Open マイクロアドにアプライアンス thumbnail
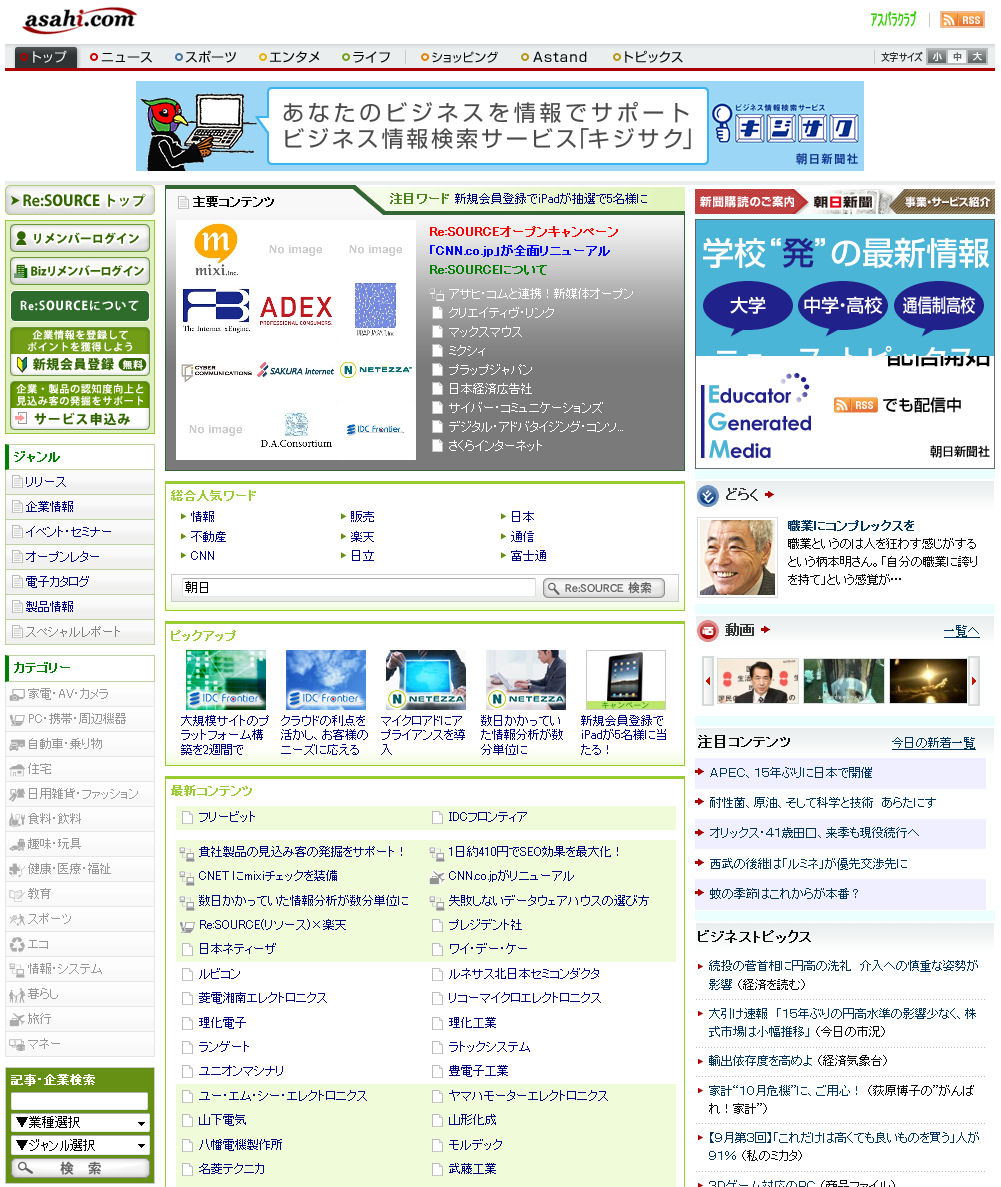1001x1187 pixels. (x=426, y=680)
